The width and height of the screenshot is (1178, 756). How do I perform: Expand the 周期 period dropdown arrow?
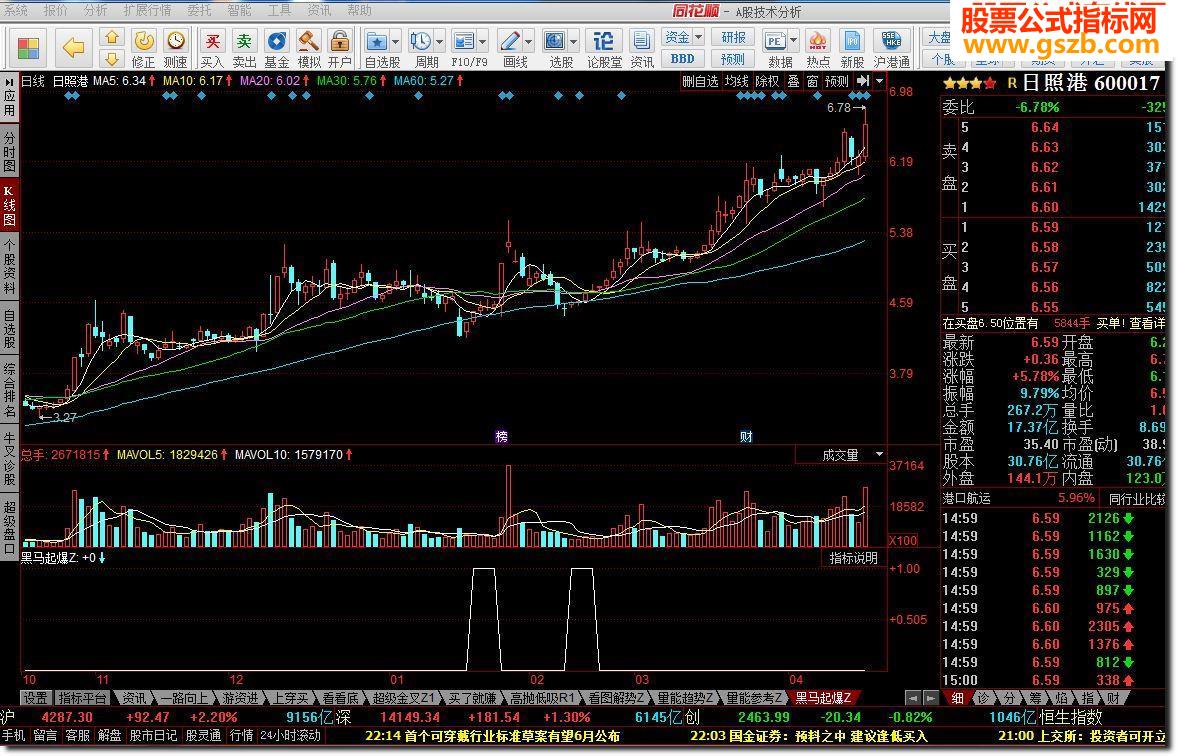point(439,42)
